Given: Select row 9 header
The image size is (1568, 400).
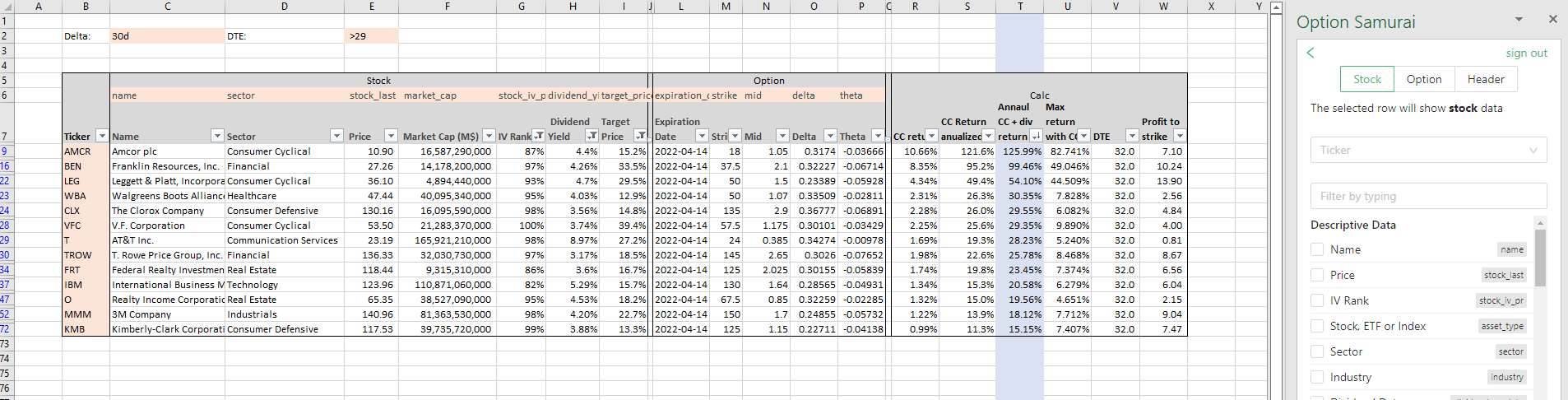Looking at the screenshot, I should point(7,151).
